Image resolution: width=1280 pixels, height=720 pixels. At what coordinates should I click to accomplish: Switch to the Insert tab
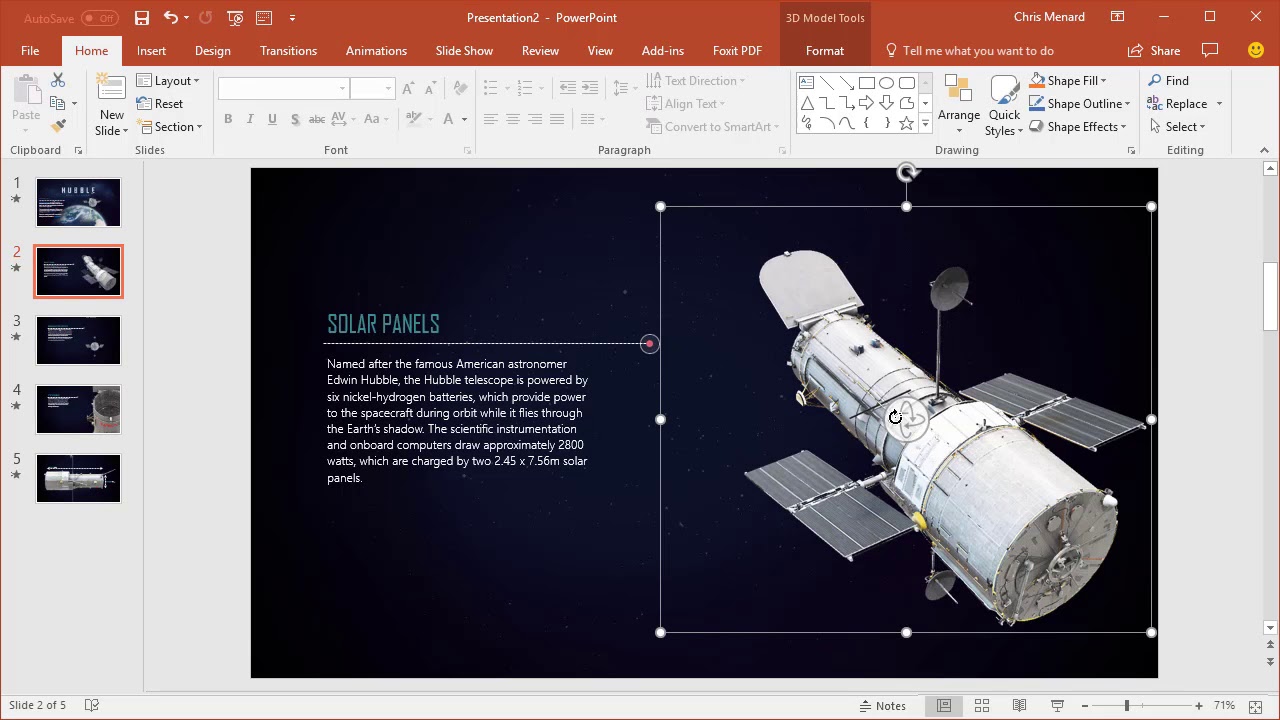click(152, 51)
